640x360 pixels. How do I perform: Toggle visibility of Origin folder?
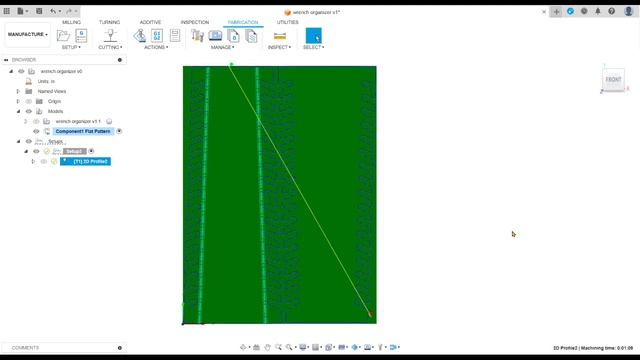pos(29,101)
